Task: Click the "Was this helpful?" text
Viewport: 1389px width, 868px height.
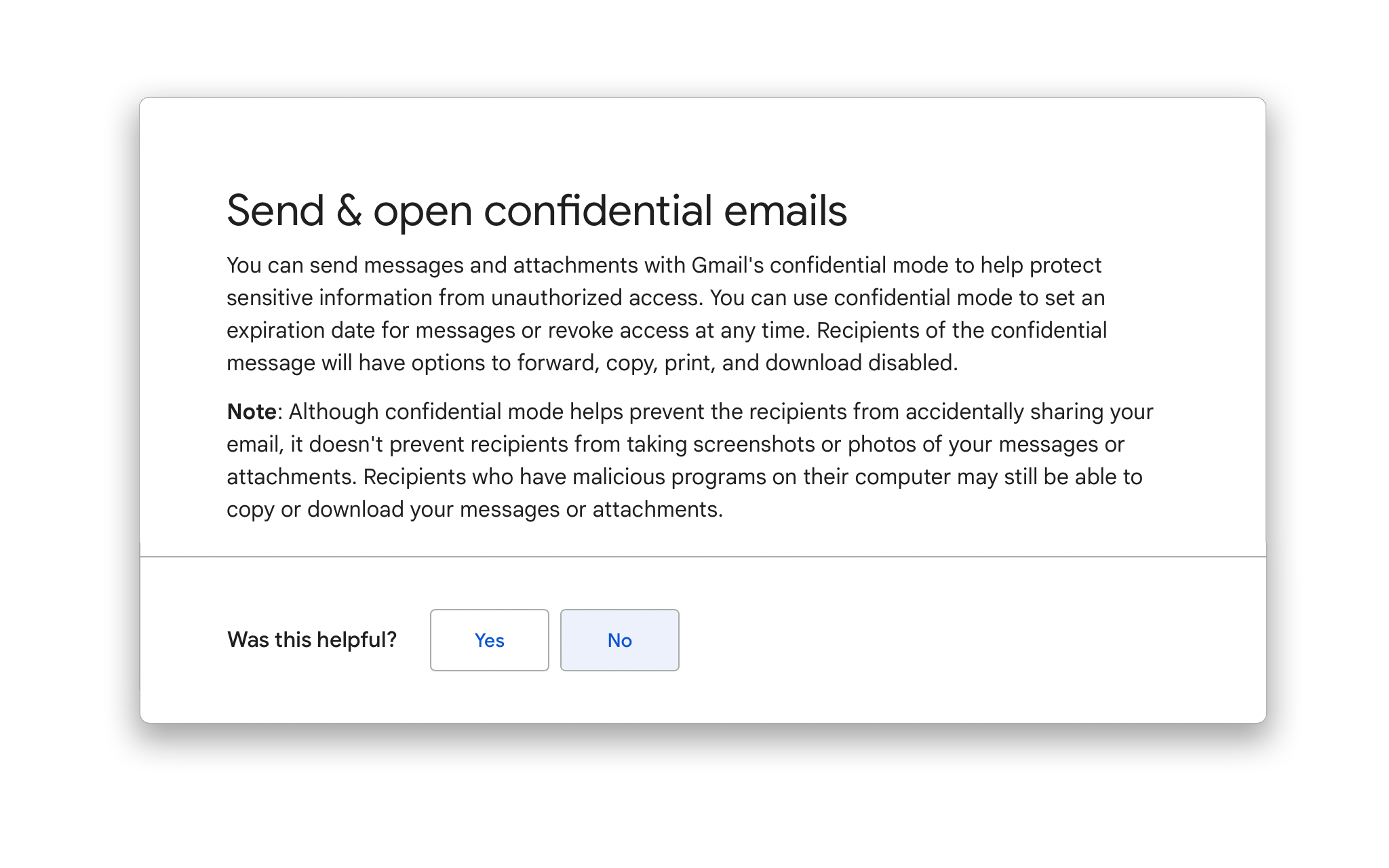Action: coord(312,639)
